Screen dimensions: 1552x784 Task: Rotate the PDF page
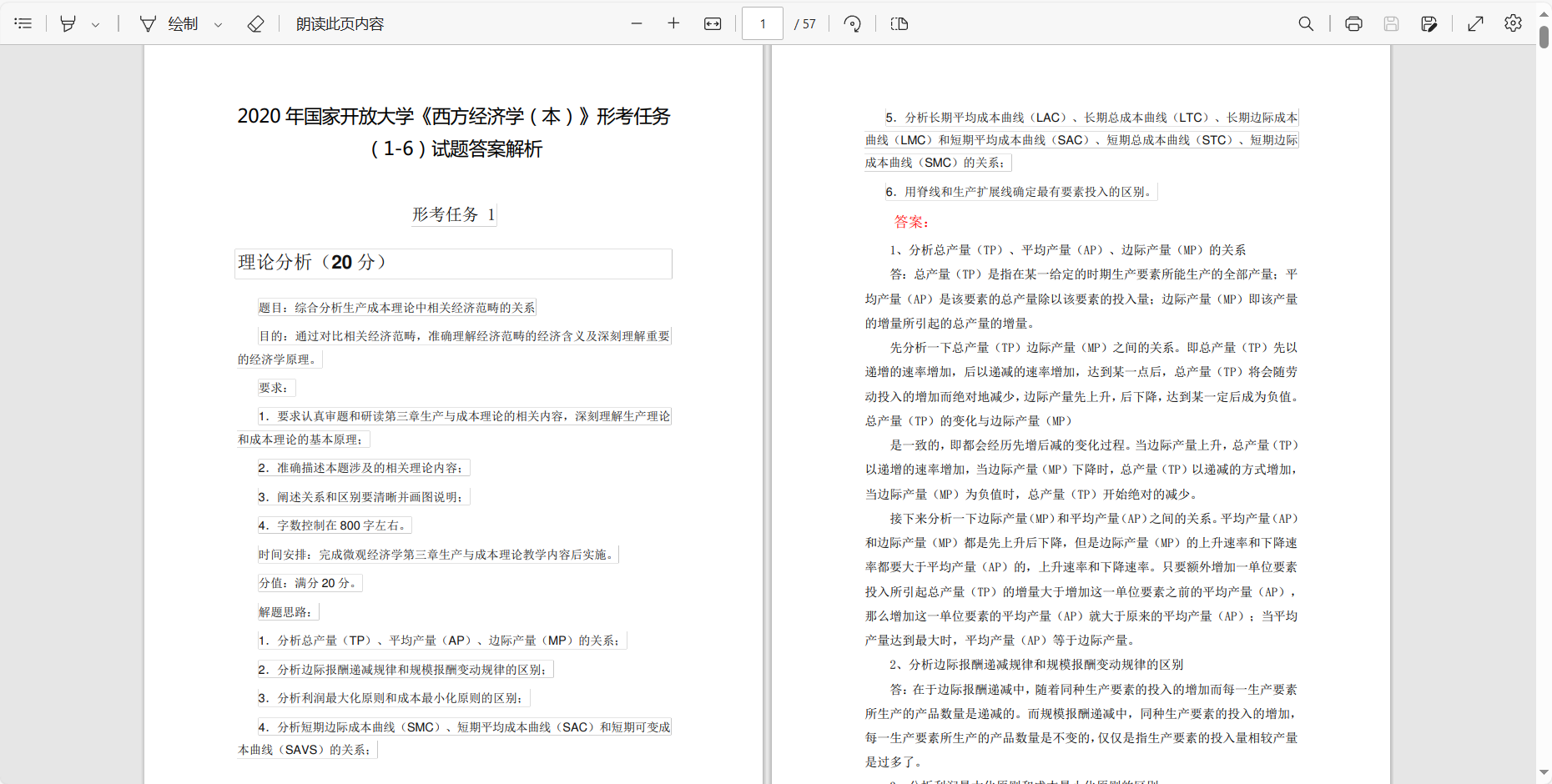852,23
